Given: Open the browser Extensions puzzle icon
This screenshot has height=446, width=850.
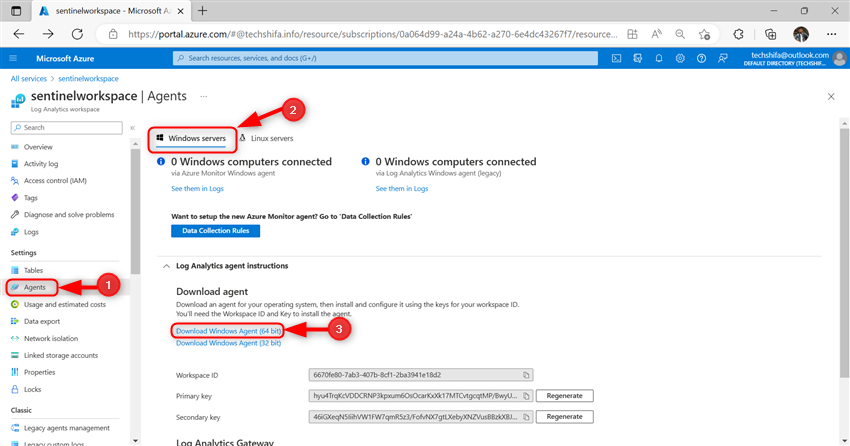Looking at the screenshot, I should (738, 34).
